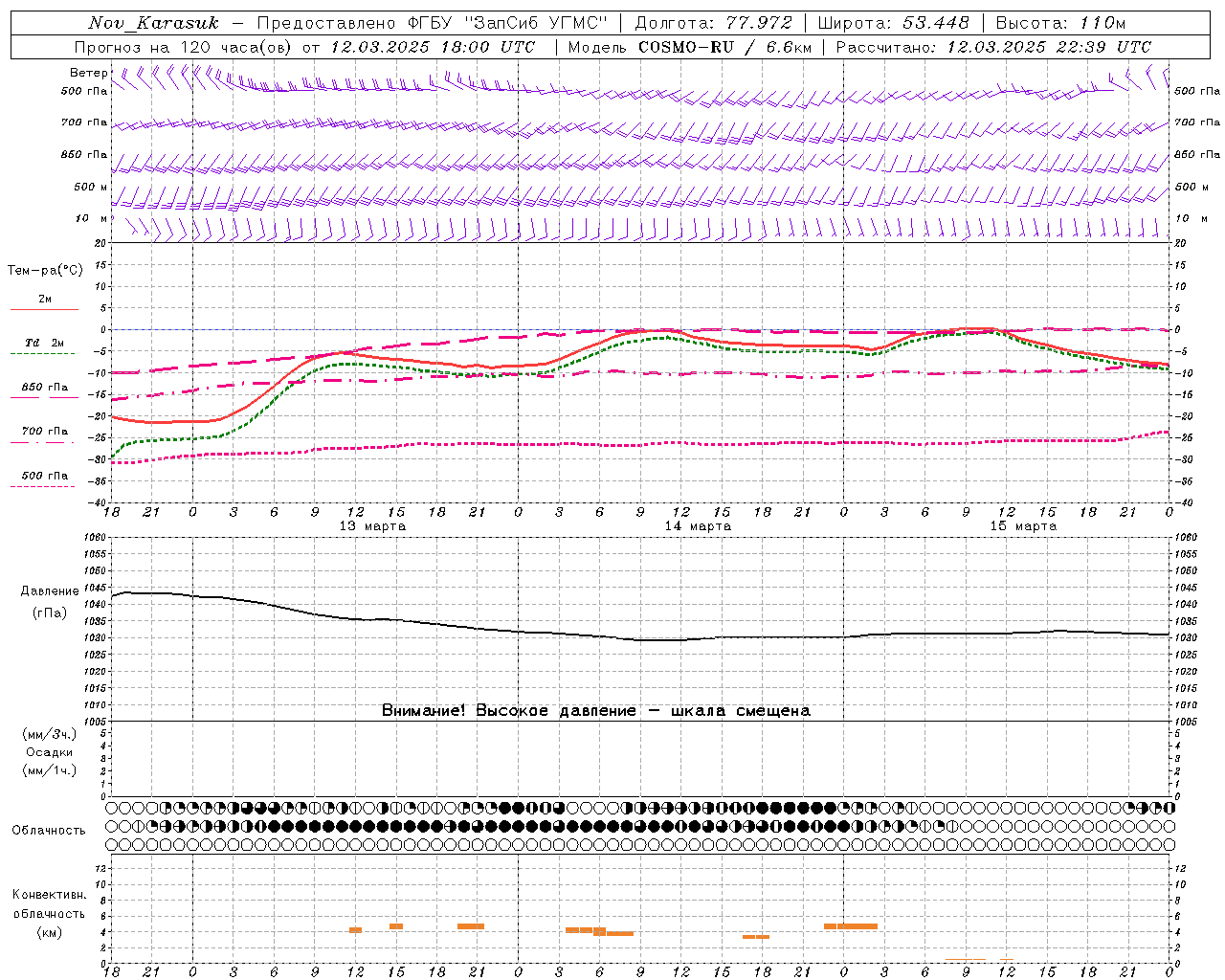Click the computed time 'Рассчитано: 12.03.2025 22:39 UTC'
This screenshot has width=1225, height=980.
993,47
